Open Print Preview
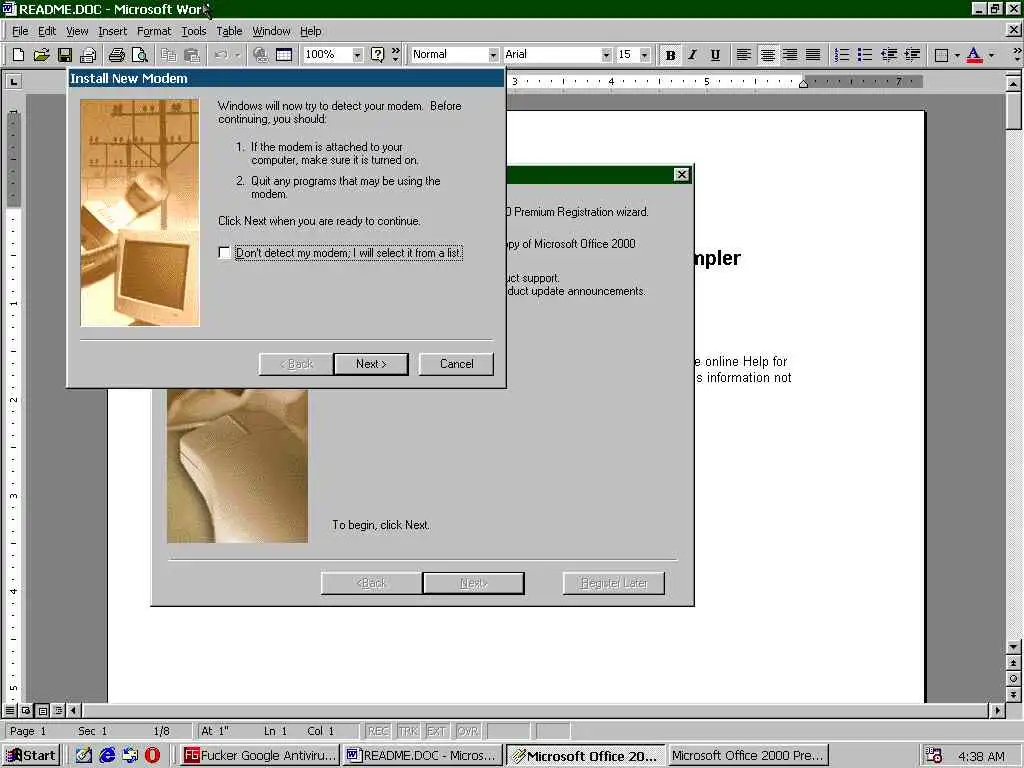 tap(139, 55)
